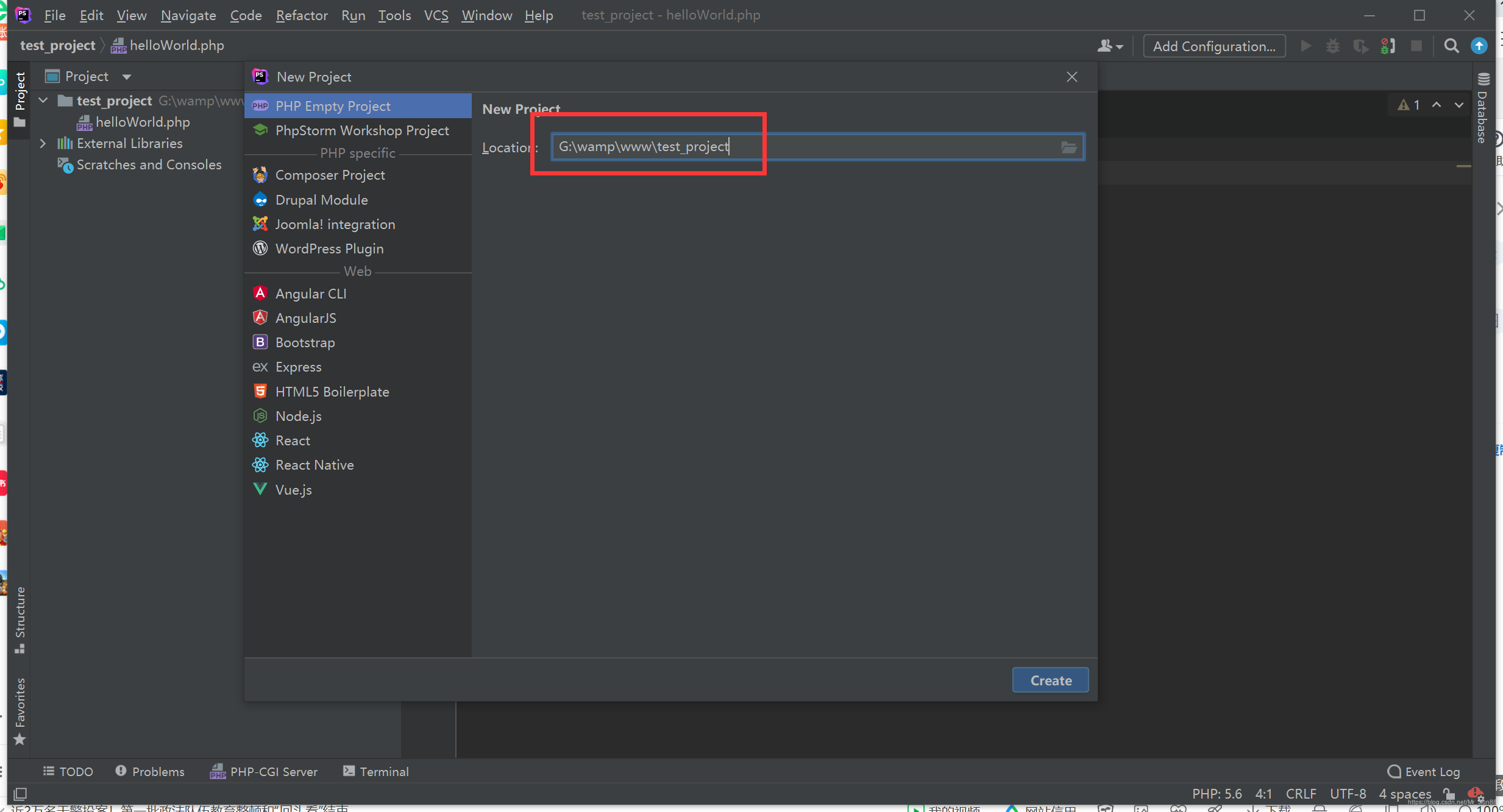Change CRLF line separator setting
Image resolution: width=1503 pixels, height=812 pixels.
point(1301,794)
